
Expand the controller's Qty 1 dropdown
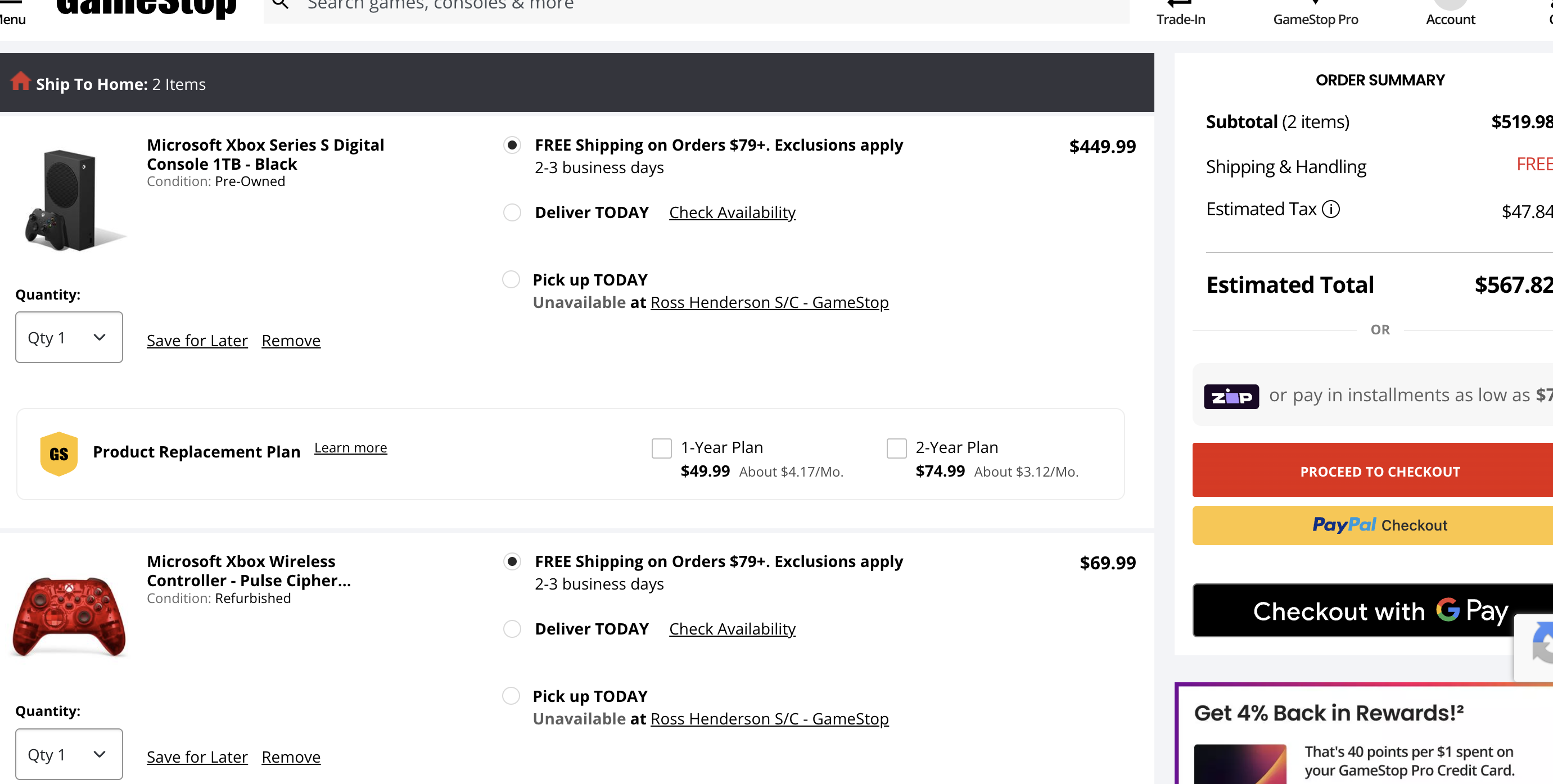pyautogui.click(x=69, y=754)
